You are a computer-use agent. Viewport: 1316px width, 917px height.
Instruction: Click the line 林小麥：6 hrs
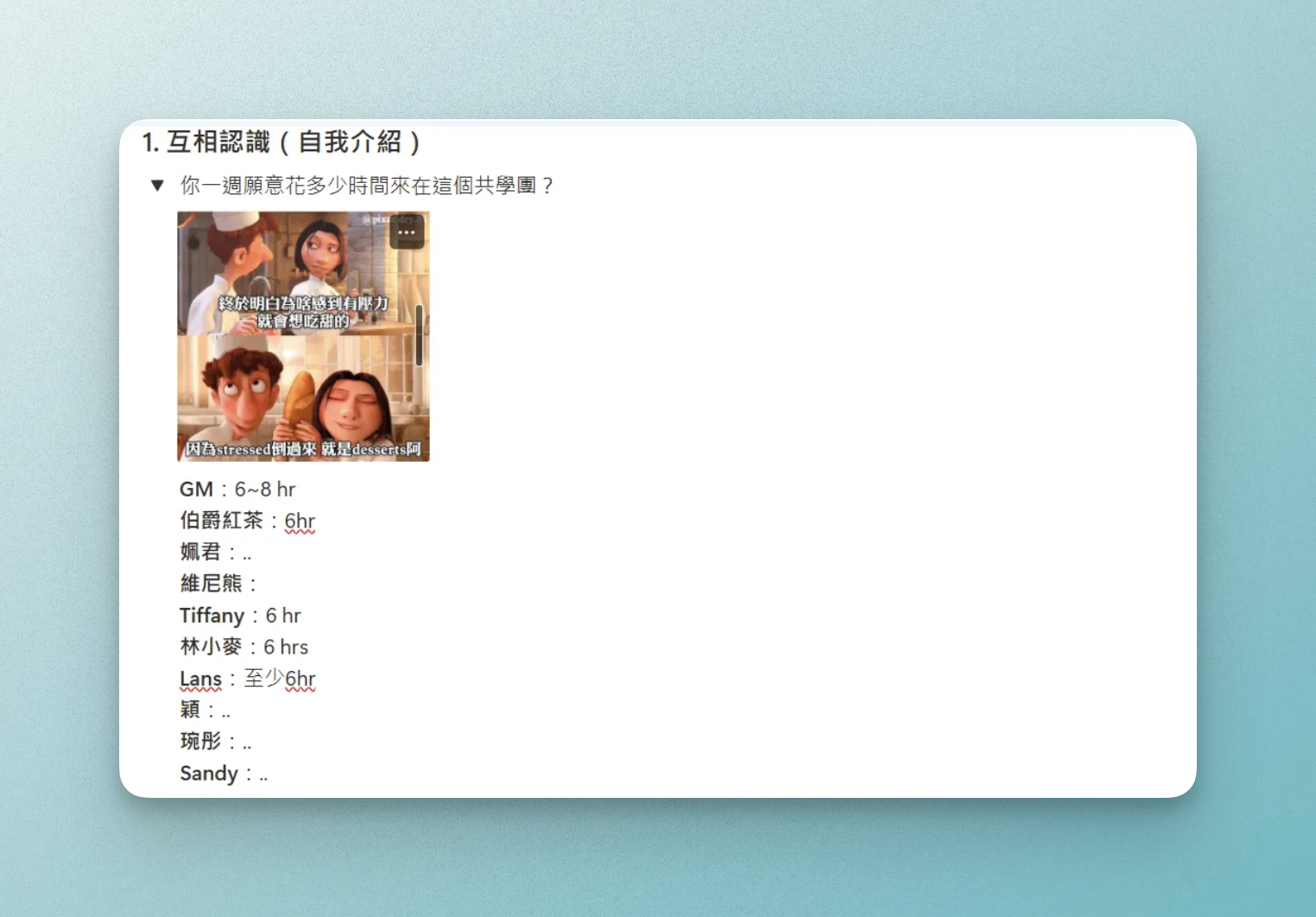pyautogui.click(x=244, y=647)
